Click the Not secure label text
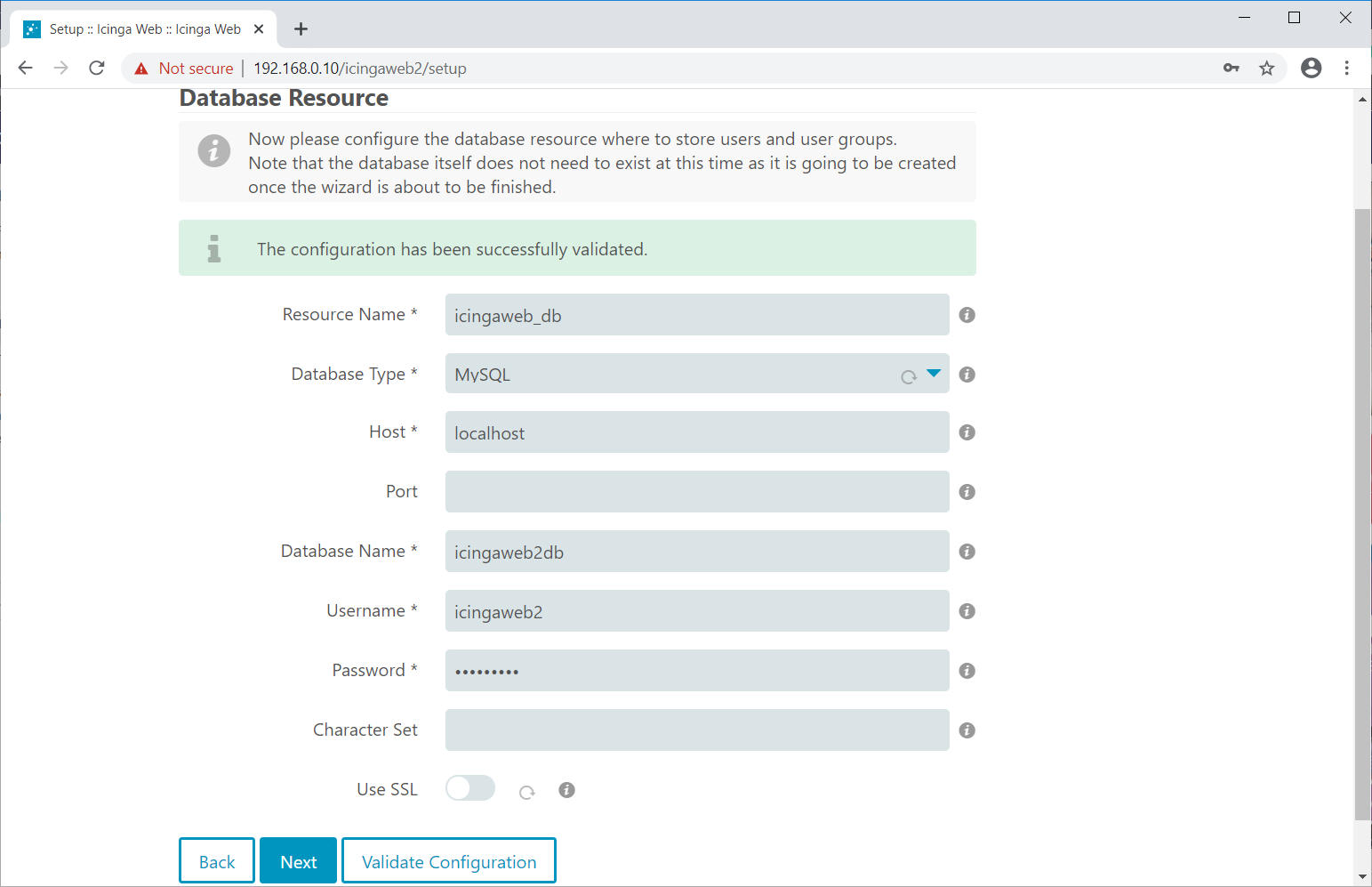The width and height of the screenshot is (1372, 887). [x=196, y=69]
